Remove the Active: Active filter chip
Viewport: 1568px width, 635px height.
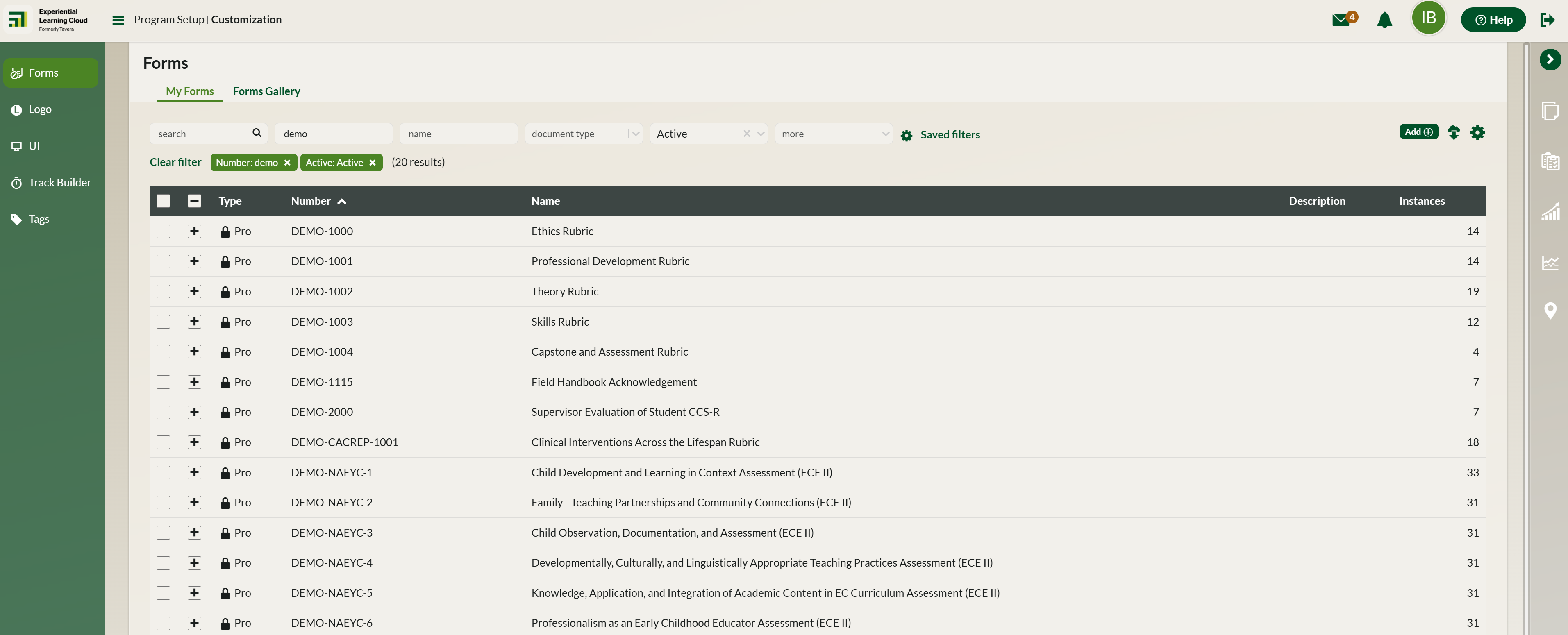(x=373, y=163)
